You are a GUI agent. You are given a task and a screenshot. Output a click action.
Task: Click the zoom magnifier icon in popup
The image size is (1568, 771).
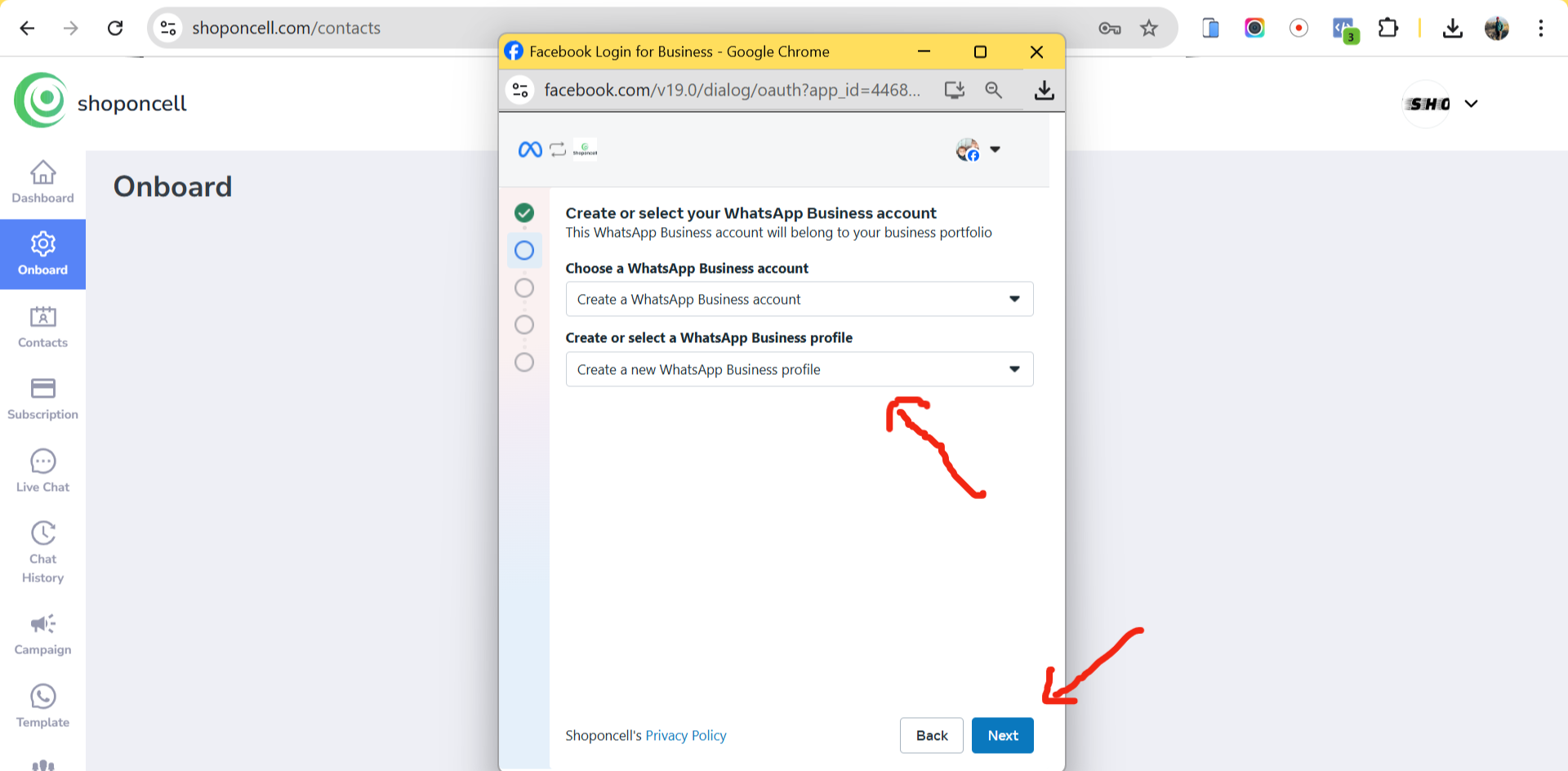click(x=993, y=90)
